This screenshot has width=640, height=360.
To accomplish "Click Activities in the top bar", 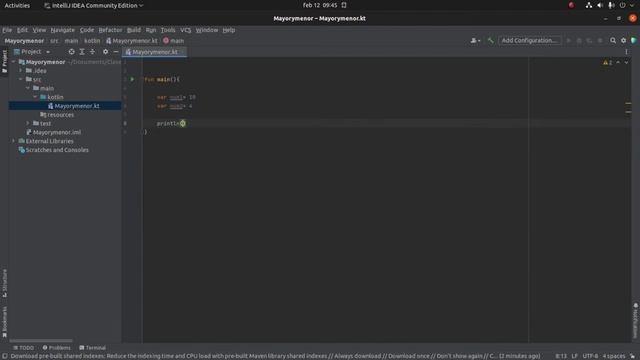I will click(x=17, y=5).
